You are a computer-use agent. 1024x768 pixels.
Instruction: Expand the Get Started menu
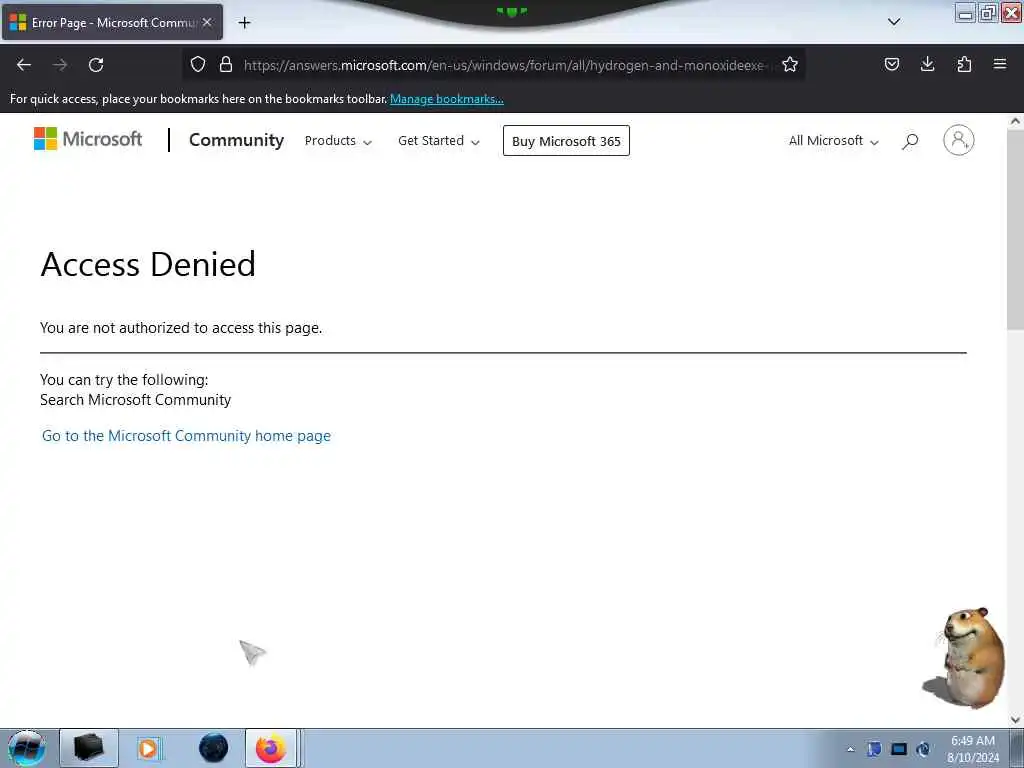click(x=438, y=141)
